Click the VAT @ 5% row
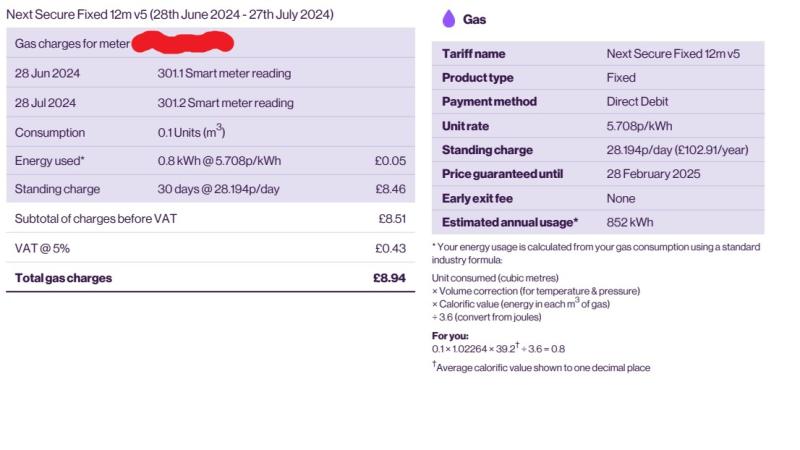 point(210,248)
